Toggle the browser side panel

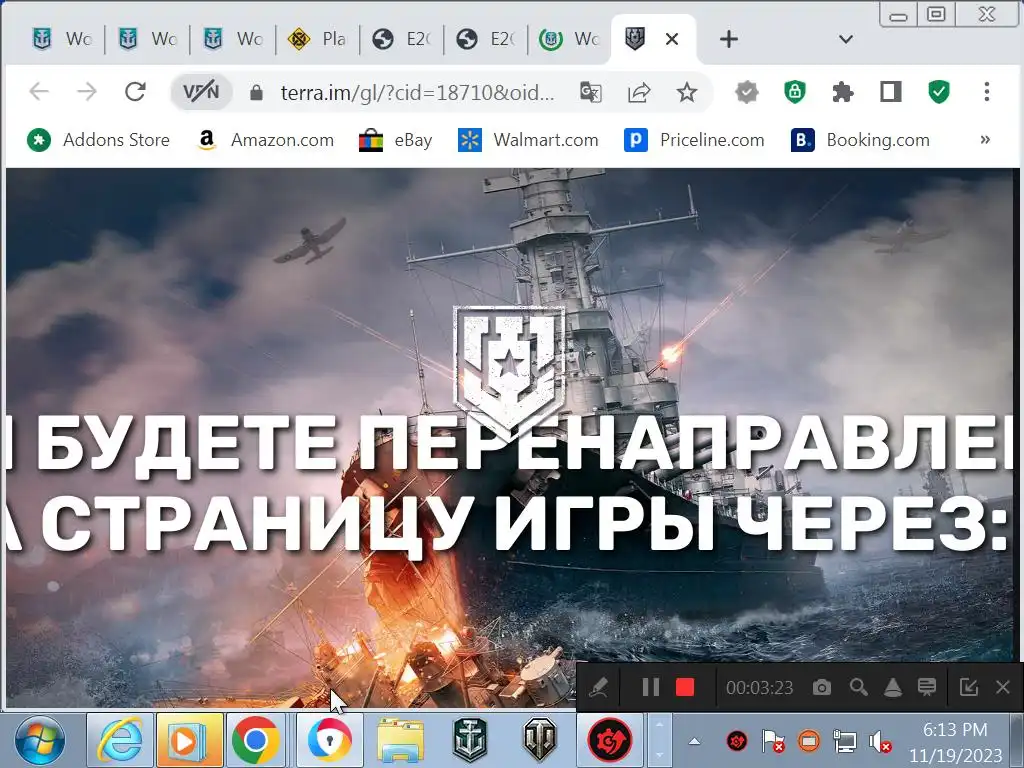pos(891,92)
